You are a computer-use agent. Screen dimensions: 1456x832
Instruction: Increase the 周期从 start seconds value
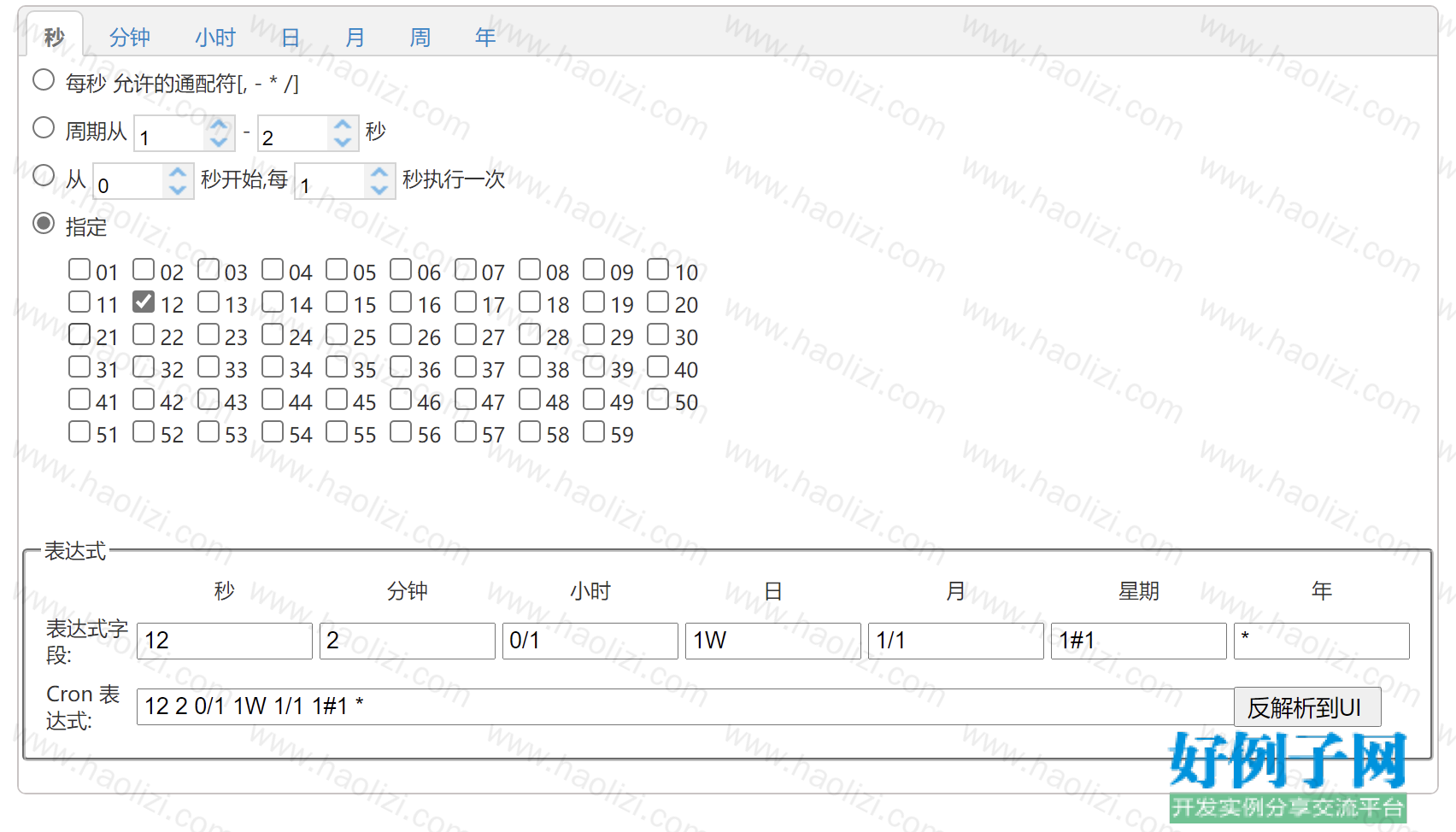[220, 125]
